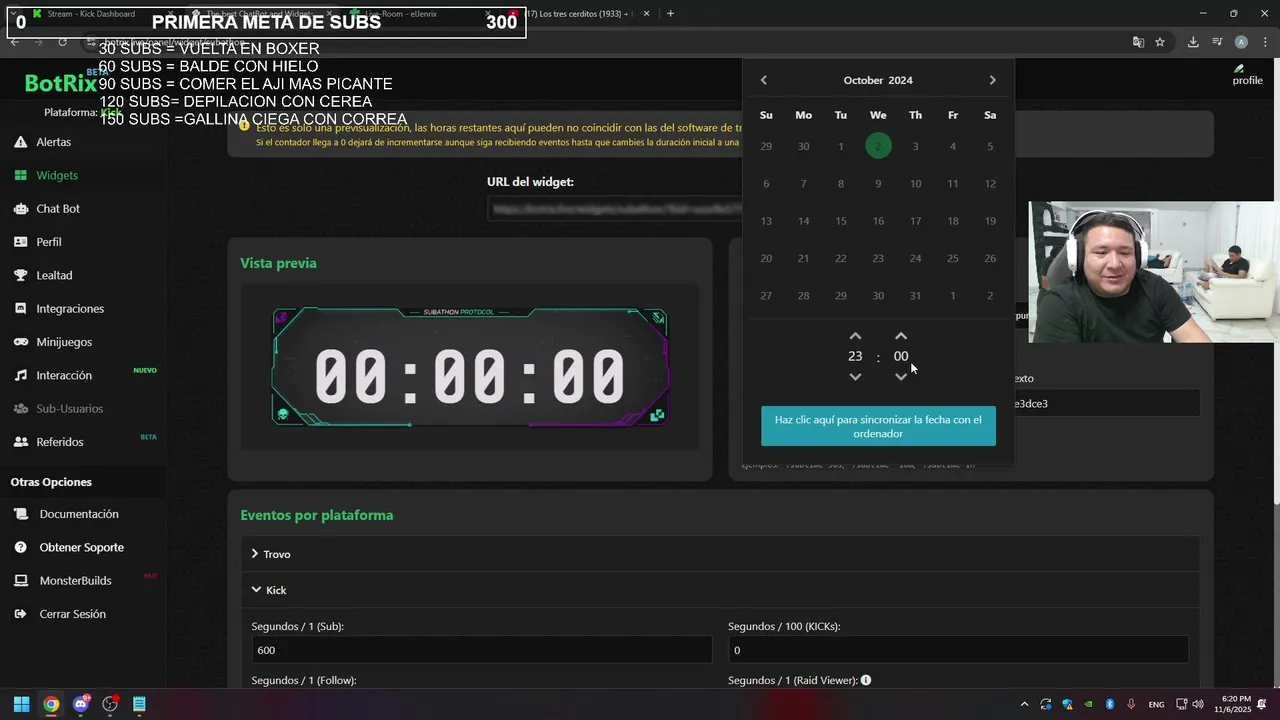
Task: Click the ENG language indicator
Action: pos(1156,704)
